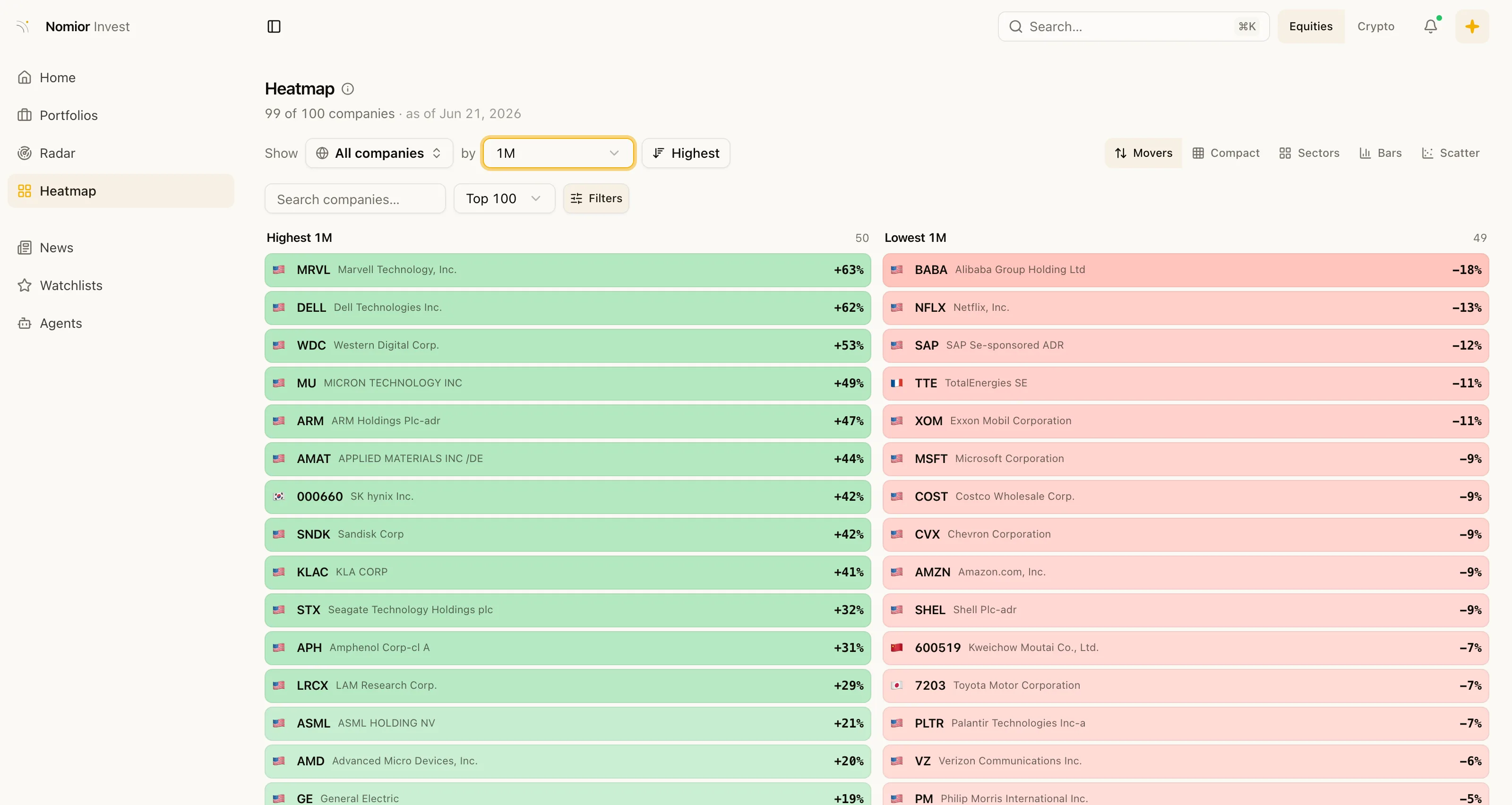
Task: Open the MRVL Marvell Technology row
Action: [567, 270]
